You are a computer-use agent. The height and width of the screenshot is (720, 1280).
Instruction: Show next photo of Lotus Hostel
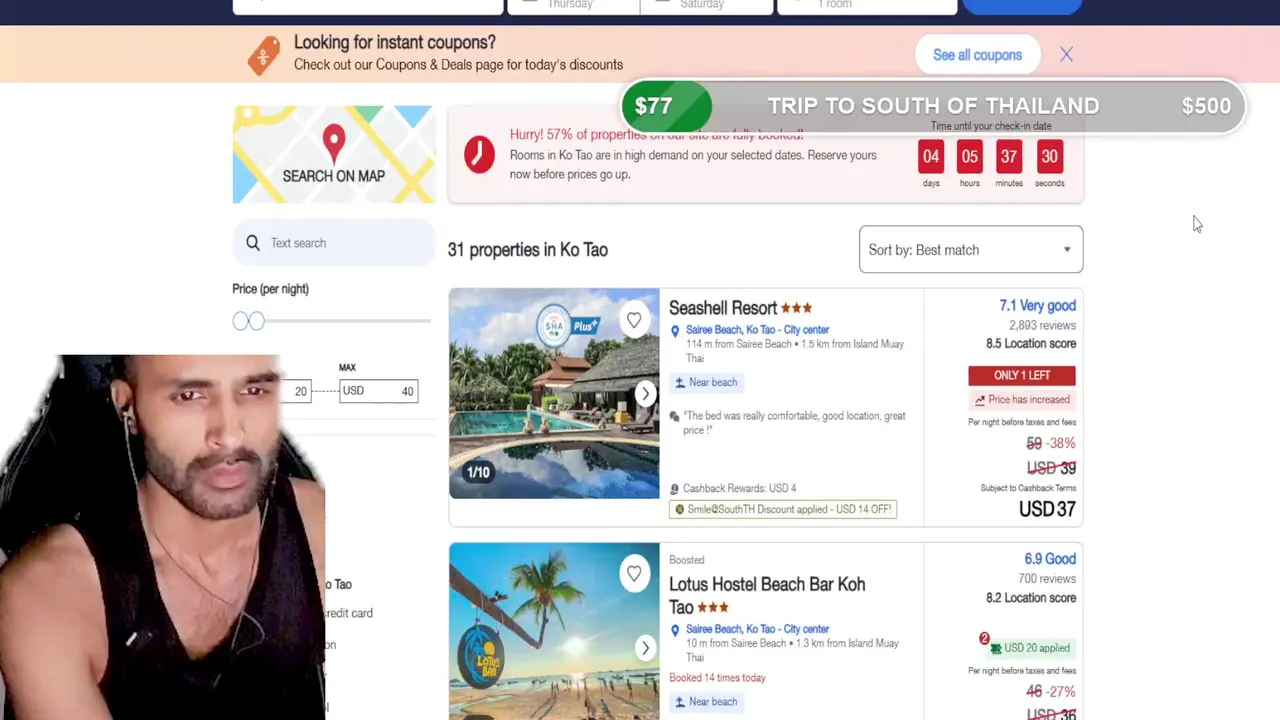click(x=645, y=648)
